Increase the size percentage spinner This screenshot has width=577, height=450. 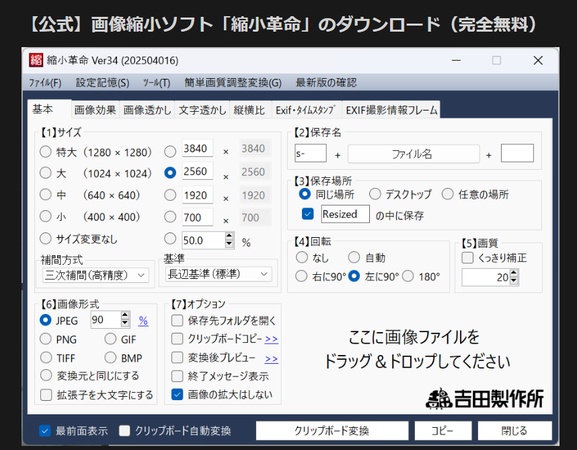(x=229, y=236)
